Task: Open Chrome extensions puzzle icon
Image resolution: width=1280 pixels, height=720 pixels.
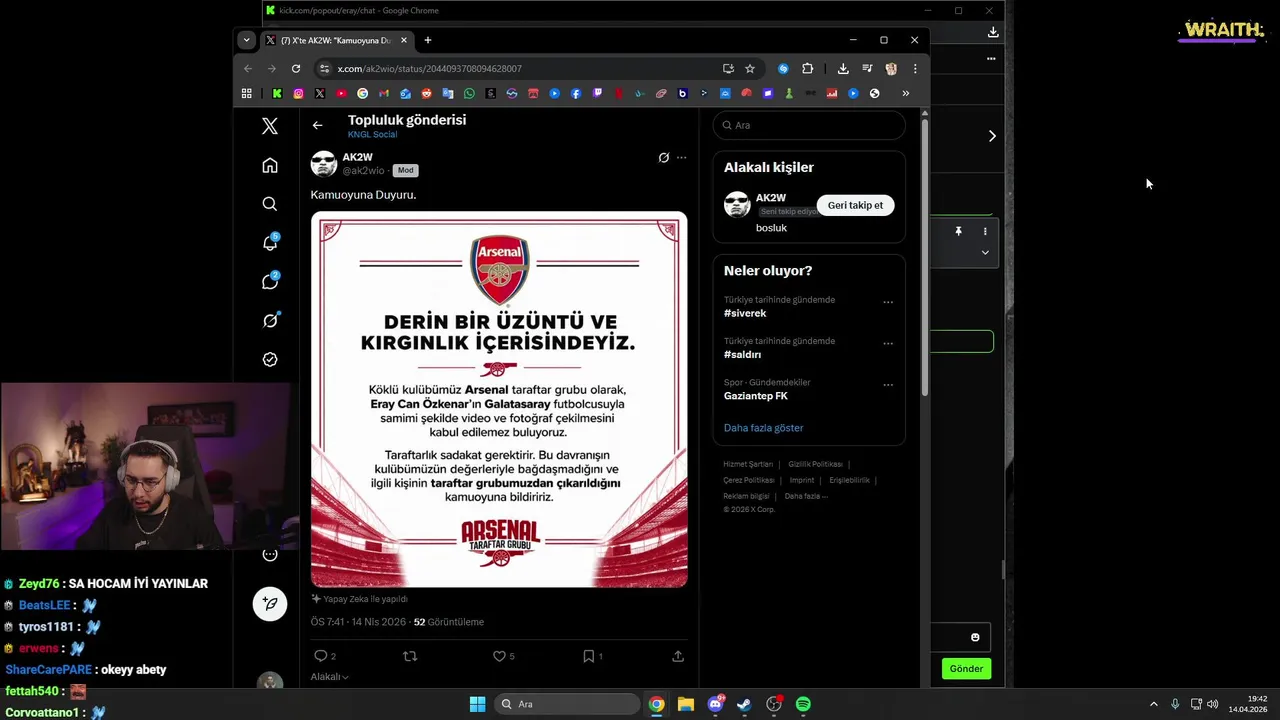Action: click(x=808, y=69)
